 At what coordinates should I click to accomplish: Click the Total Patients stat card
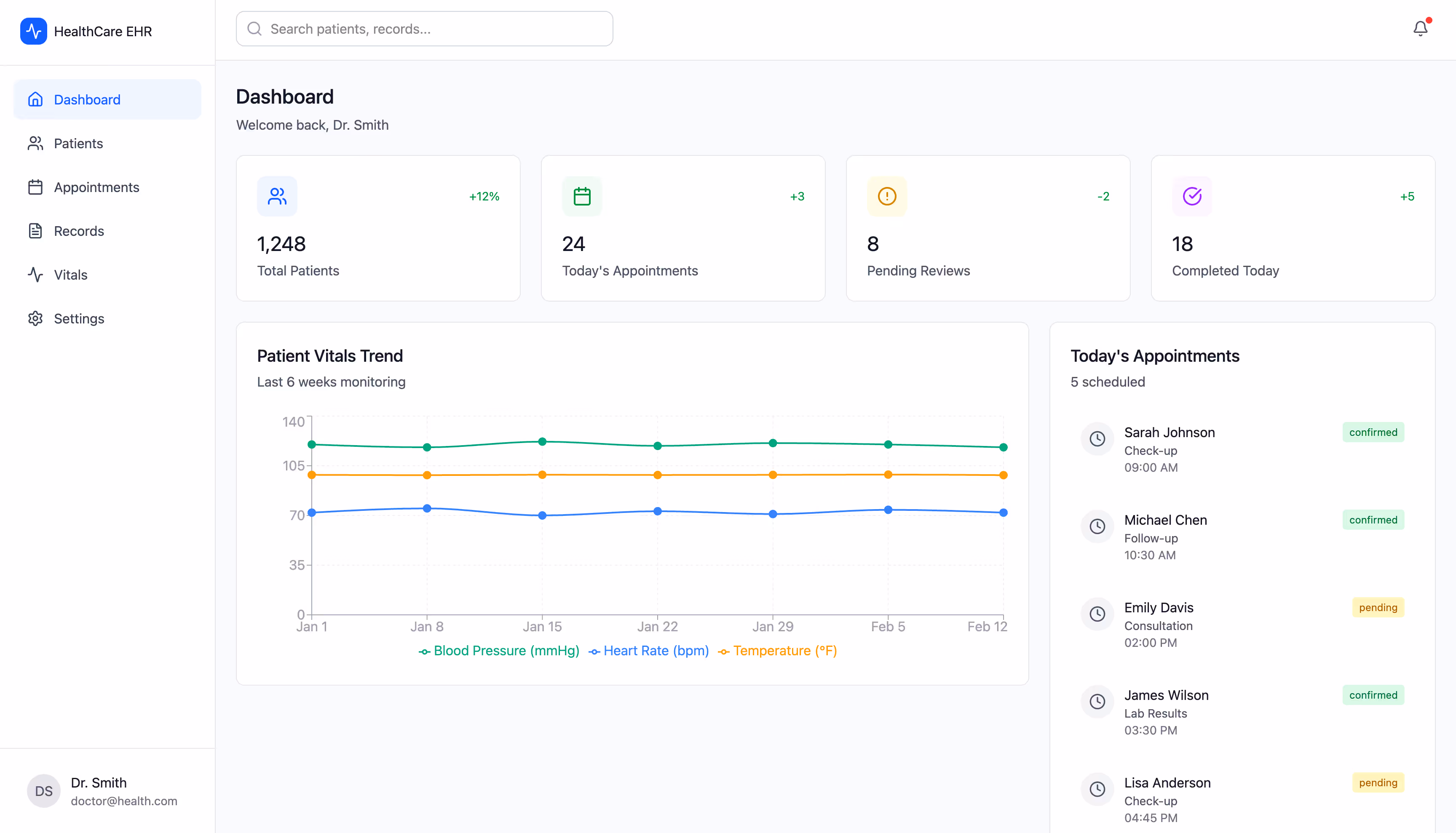378,228
